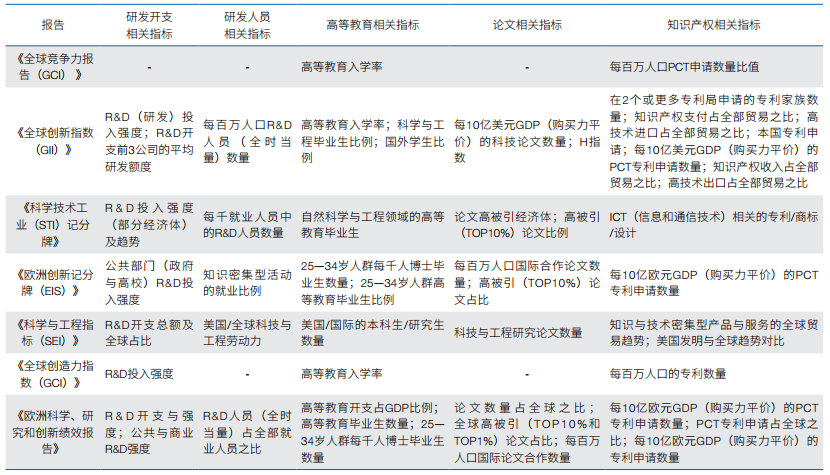
Task: Click the 全球创造力指数 row's 高等教育入学率 cell
Action: click(x=341, y=374)
